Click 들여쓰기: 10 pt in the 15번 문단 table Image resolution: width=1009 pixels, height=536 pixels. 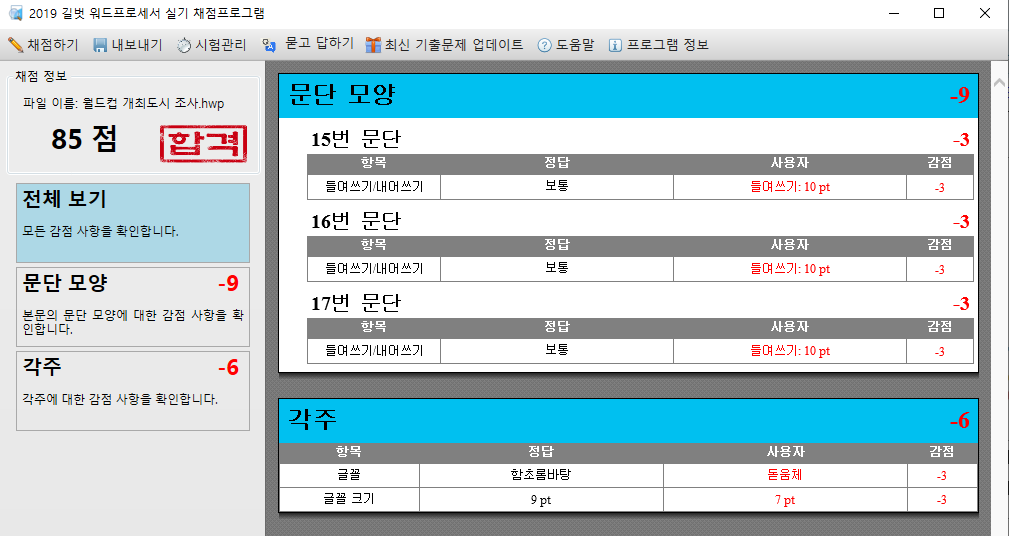point(790,187)
